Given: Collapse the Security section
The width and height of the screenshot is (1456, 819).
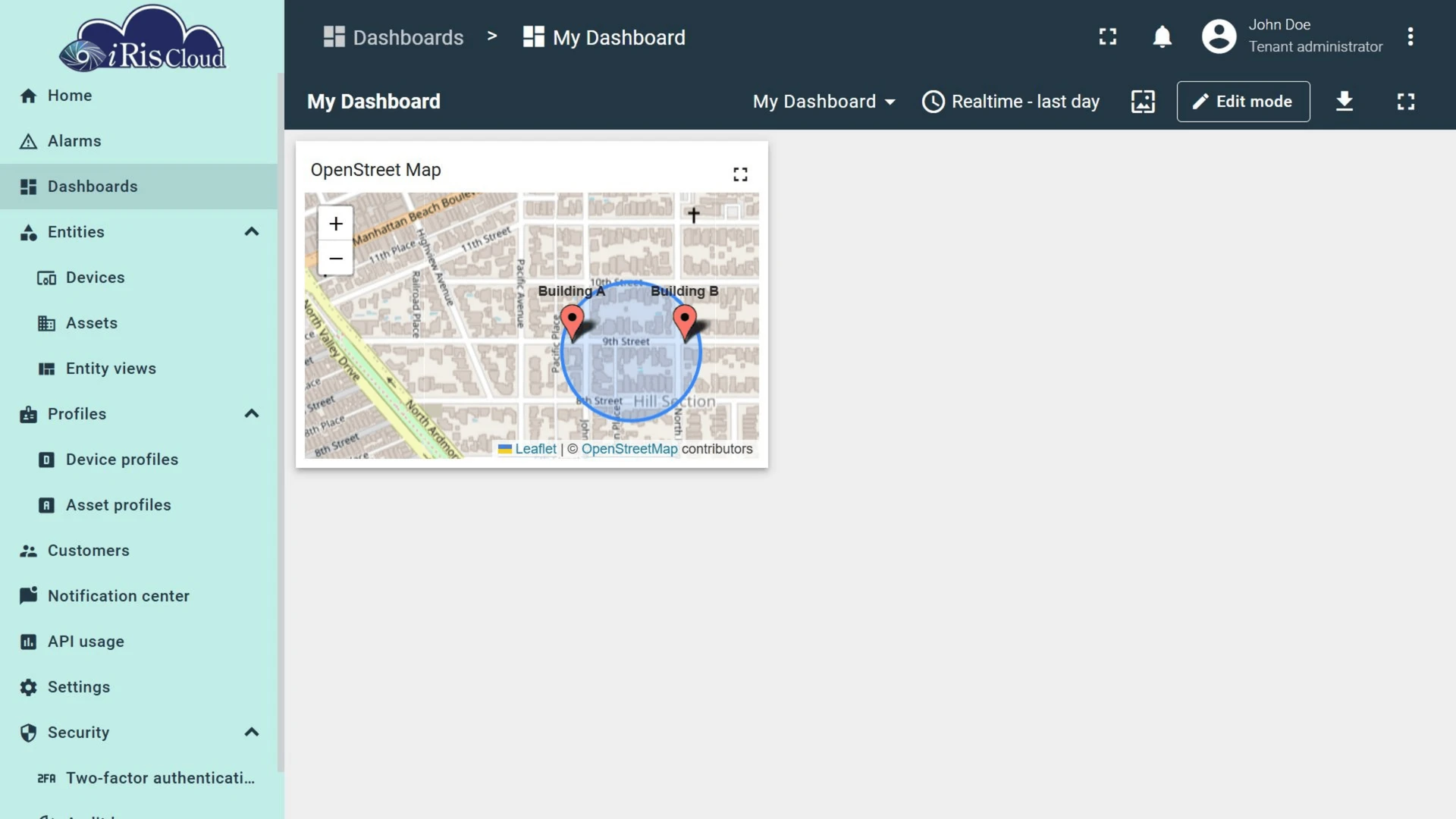Looking at the screenshot, I should 252,733.
